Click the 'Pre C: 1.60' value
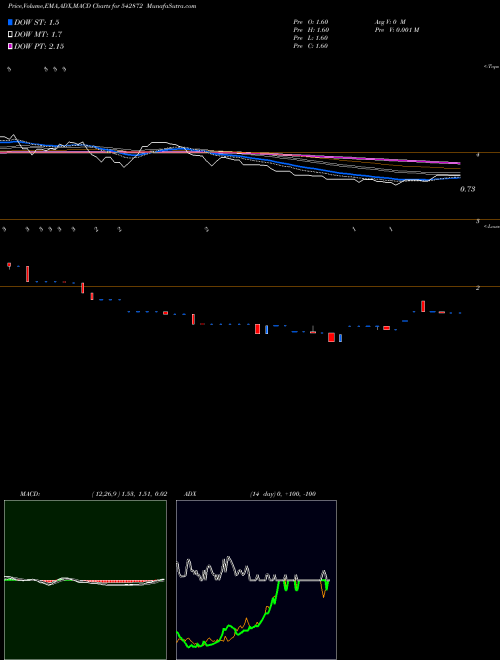Image resolution: width=500 pixels, height=660 pixels. (x=311, y=46)
